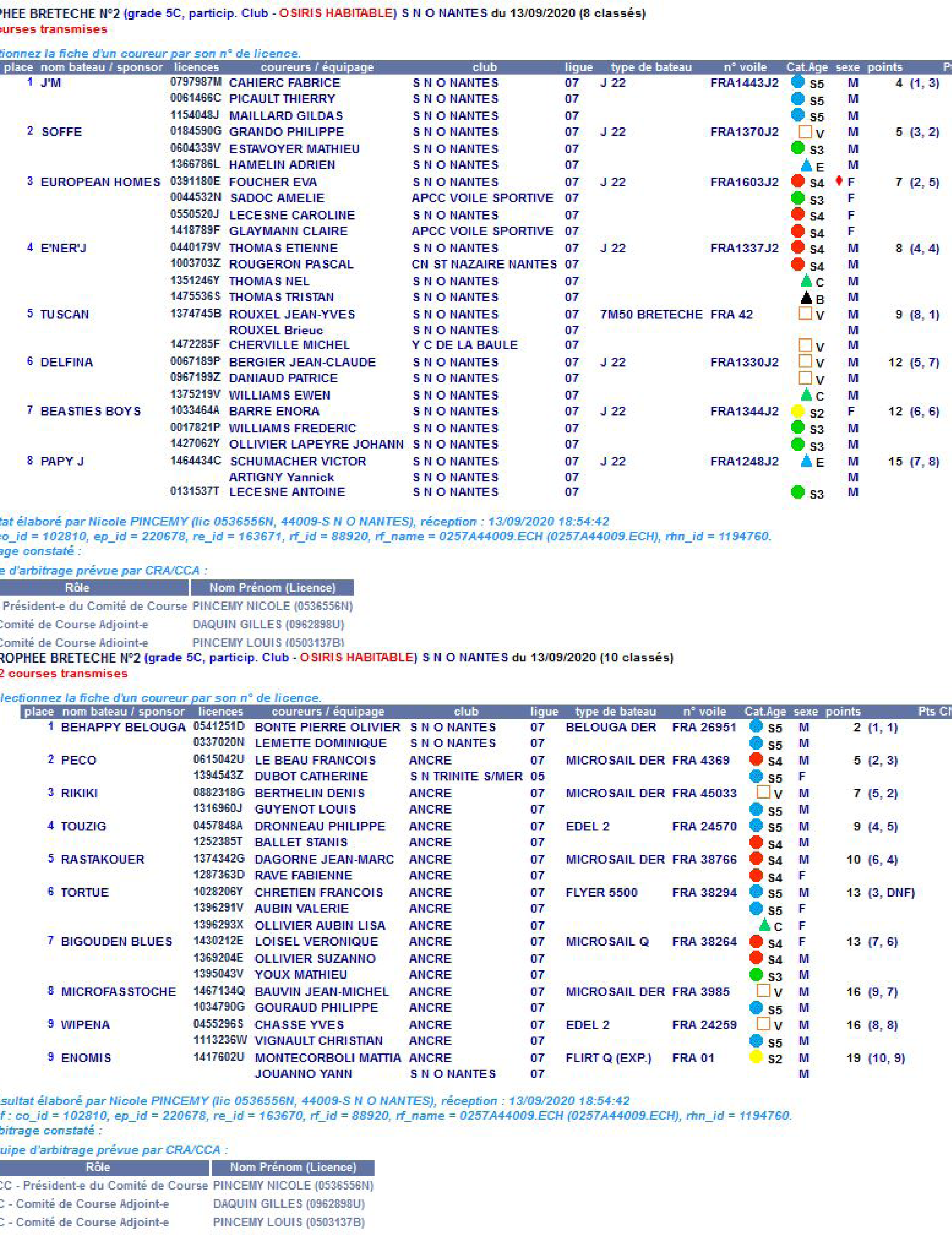Click the orange square V icon for CHERVILLE MICHEL
The image size is (952, 1235).
click(805, 345)
